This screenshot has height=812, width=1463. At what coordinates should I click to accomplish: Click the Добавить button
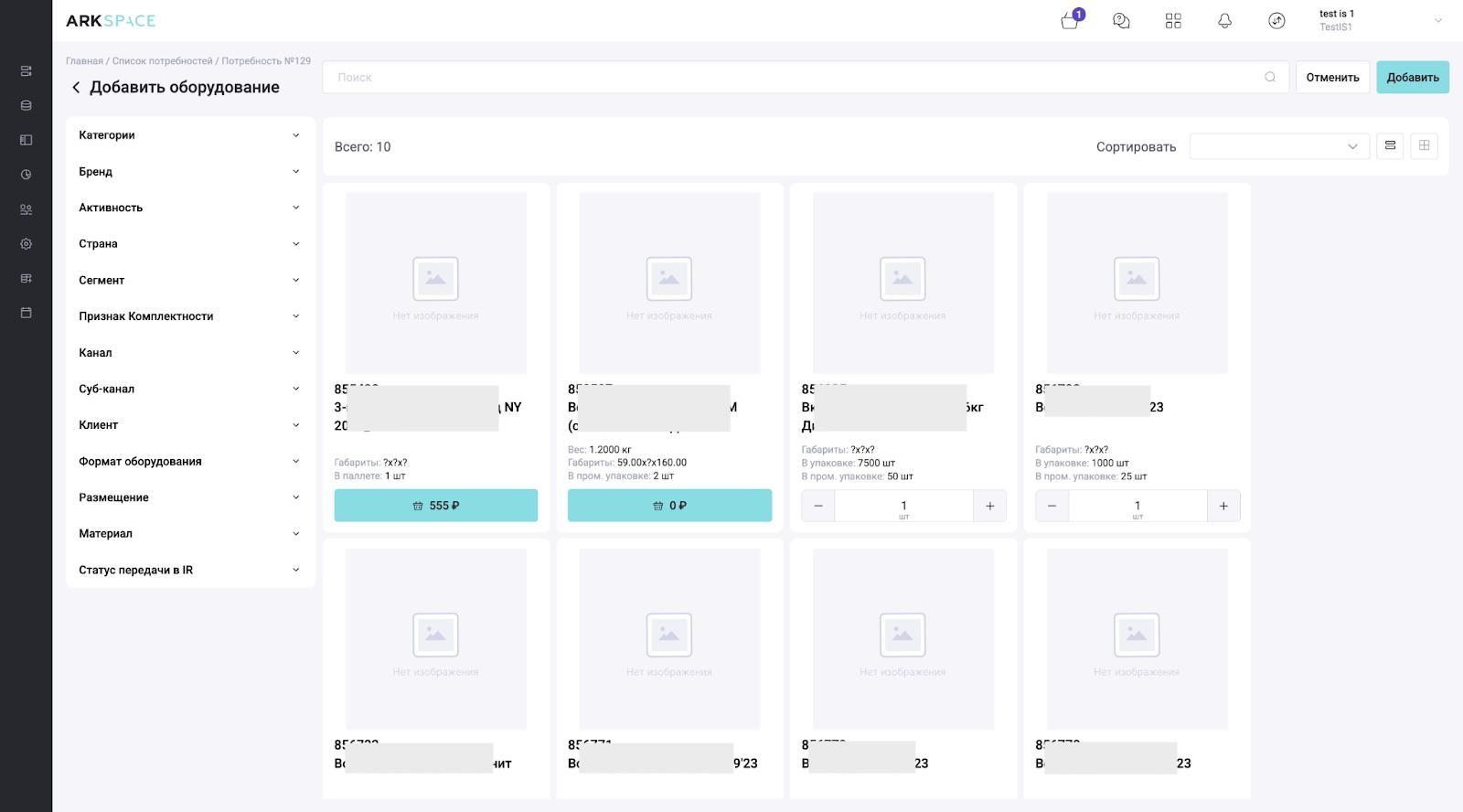1412,78
